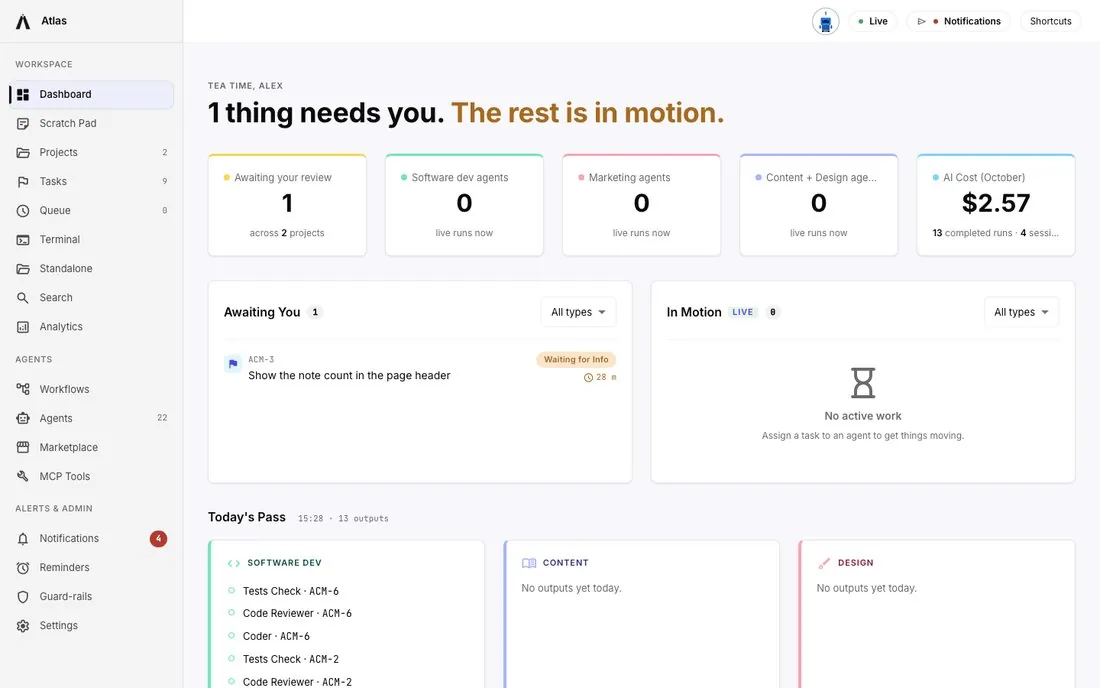Click the Agents robot icon in sidebar
The width and height of the screenshot is (1100, 688).
pos(23,419)
